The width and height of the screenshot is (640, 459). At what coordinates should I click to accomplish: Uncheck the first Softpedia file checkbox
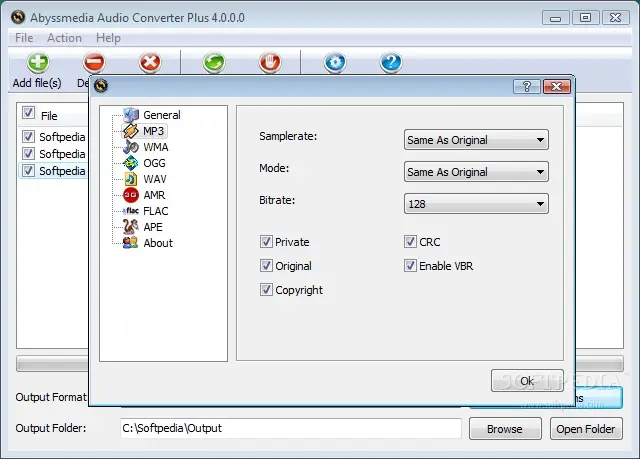click(x=28, y=137)
